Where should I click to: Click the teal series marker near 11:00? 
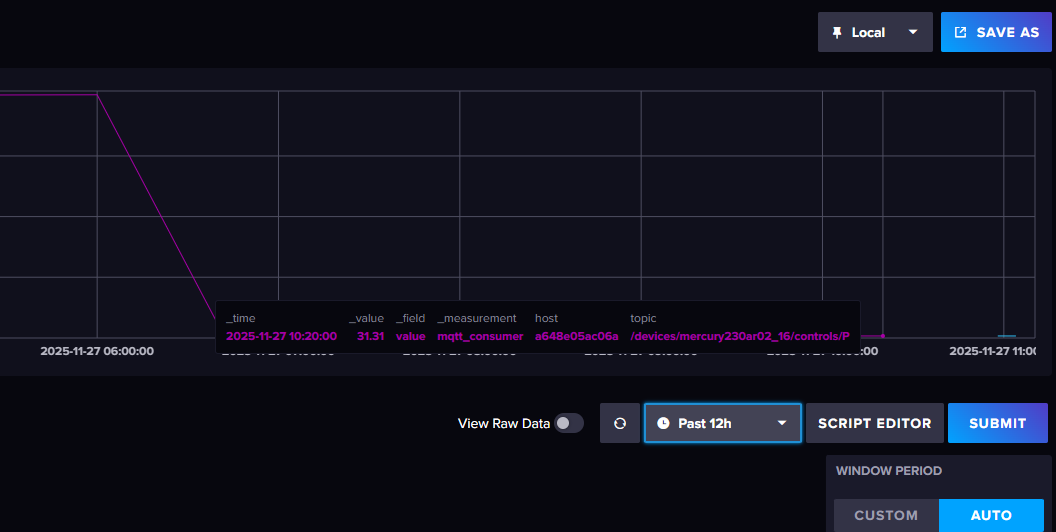tap(1007, 336)
